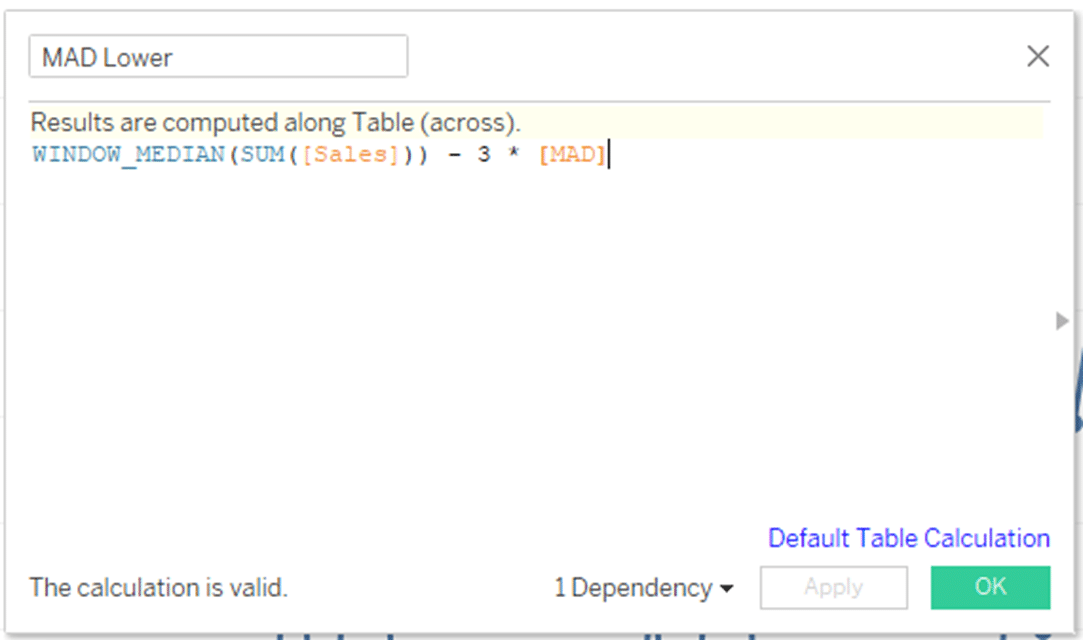Click the calculation is valid status text
1083x640 pixels.
click(x=158, y=588)
